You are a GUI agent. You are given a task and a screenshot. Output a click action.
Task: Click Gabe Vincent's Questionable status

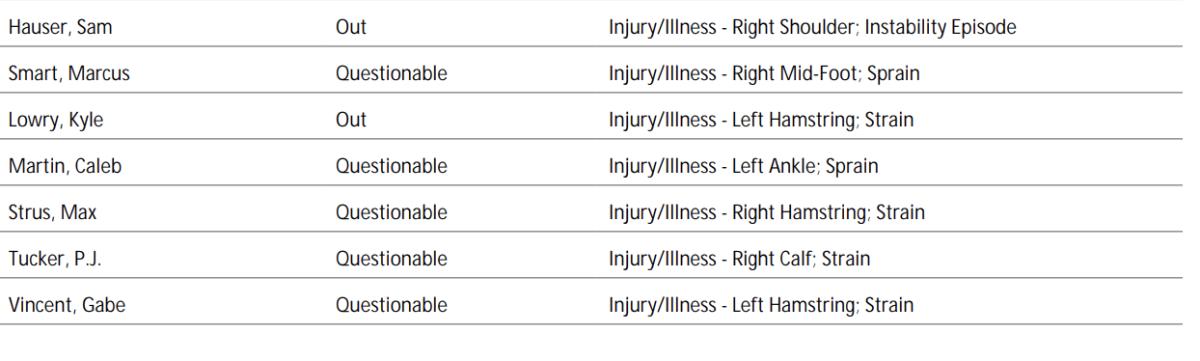(393, 305)
